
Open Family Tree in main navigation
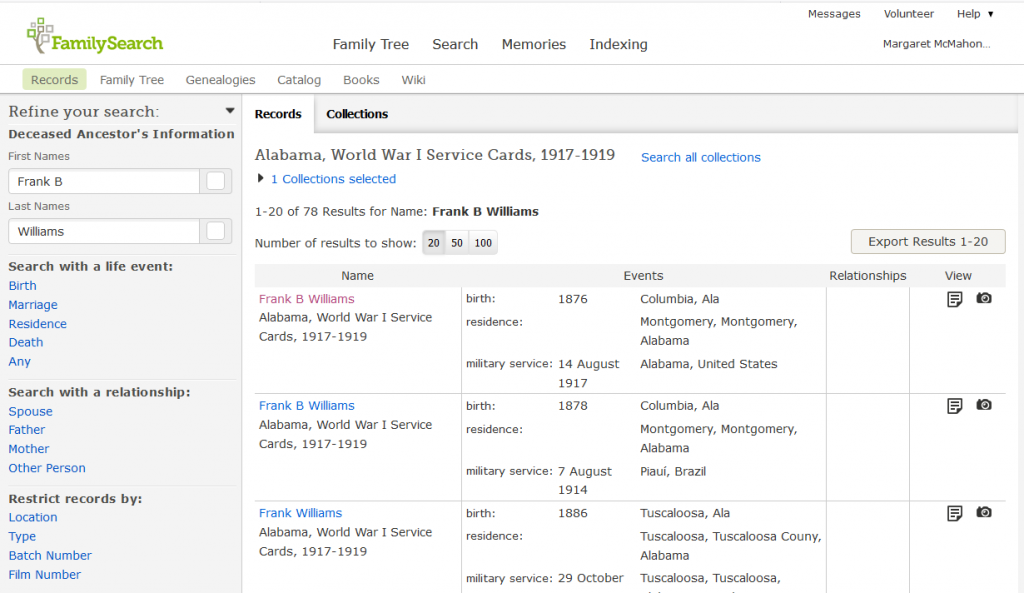point(371,44)
